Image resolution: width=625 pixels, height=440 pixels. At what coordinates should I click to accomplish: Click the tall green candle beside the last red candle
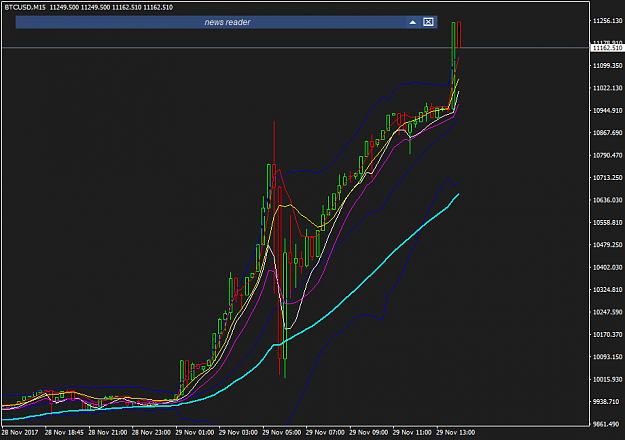(454, 66)
